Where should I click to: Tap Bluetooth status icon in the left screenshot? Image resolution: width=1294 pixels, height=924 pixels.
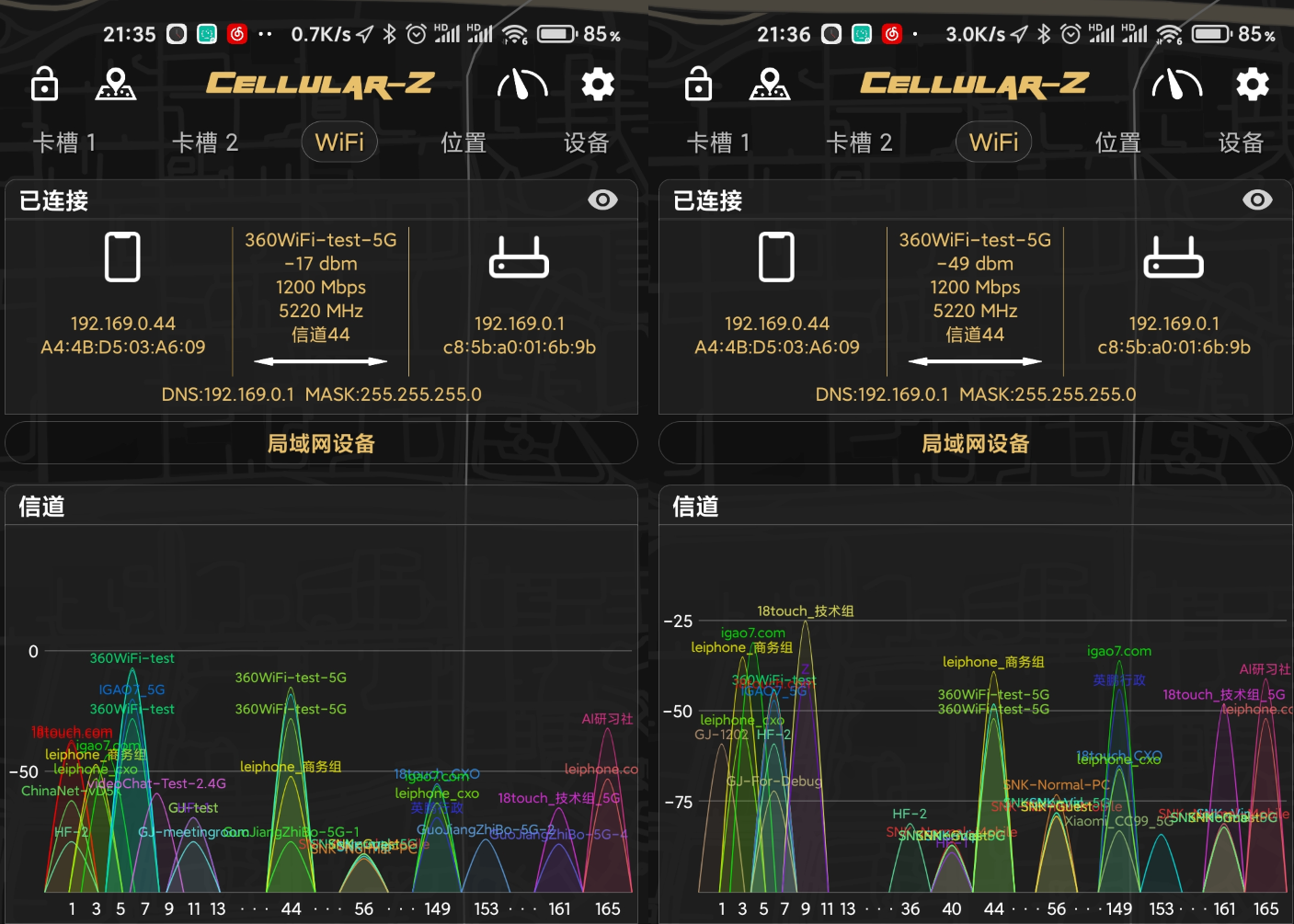(389, 34)
